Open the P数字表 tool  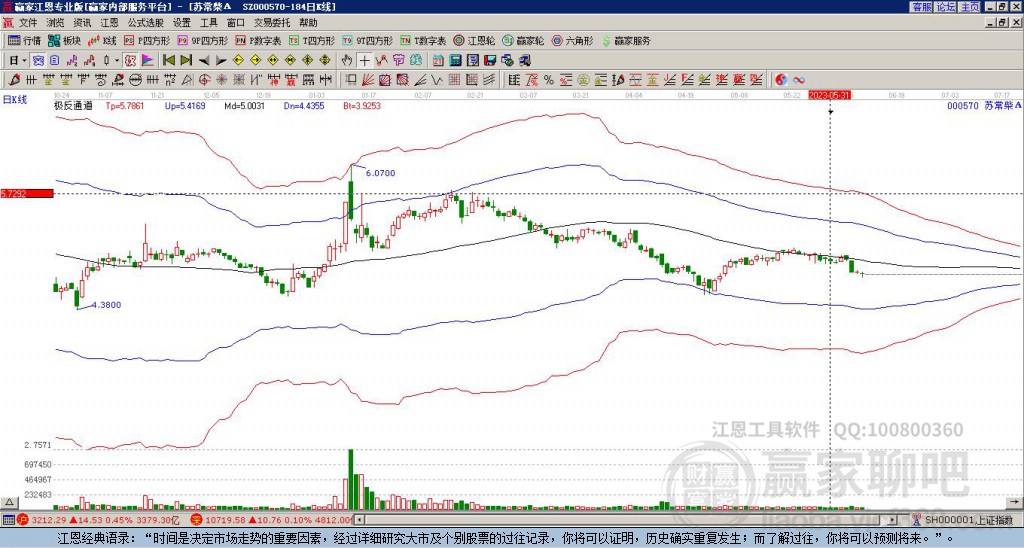pyautogui.click(x=258, y=40)
